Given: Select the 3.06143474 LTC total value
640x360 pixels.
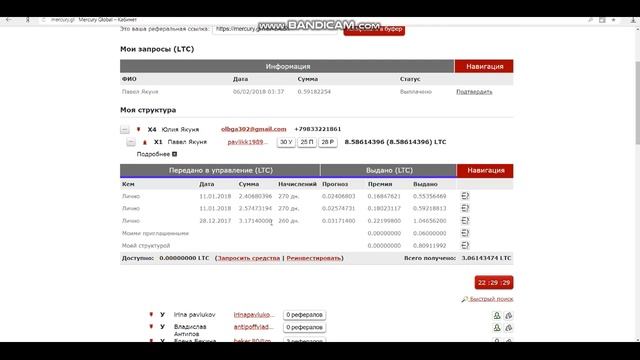Looking at the screenshot, I should (486, 258).
